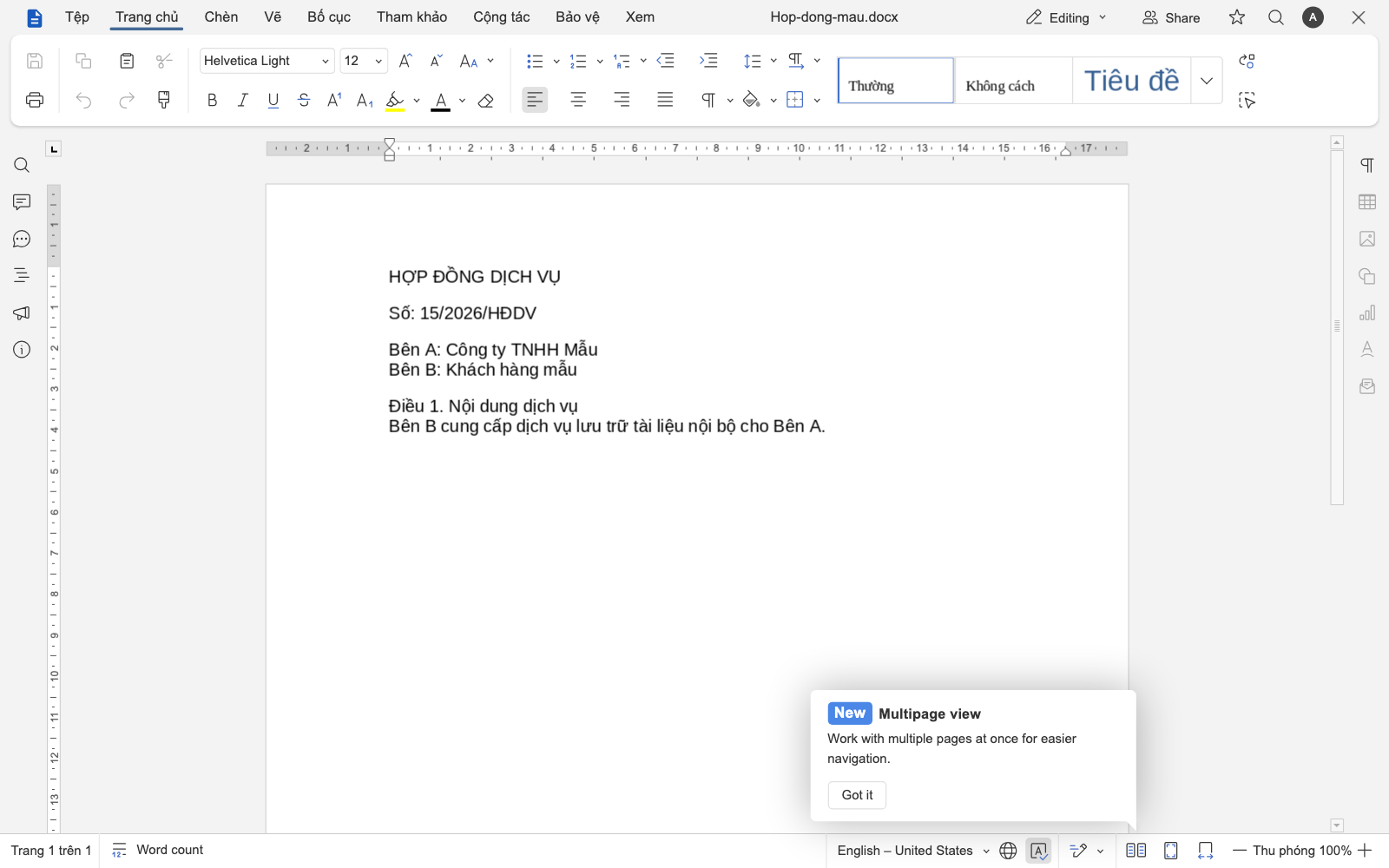Toggle Strikethrough formatting
Viewport: 1389px width, 868px height.
[x=304, y=101]
